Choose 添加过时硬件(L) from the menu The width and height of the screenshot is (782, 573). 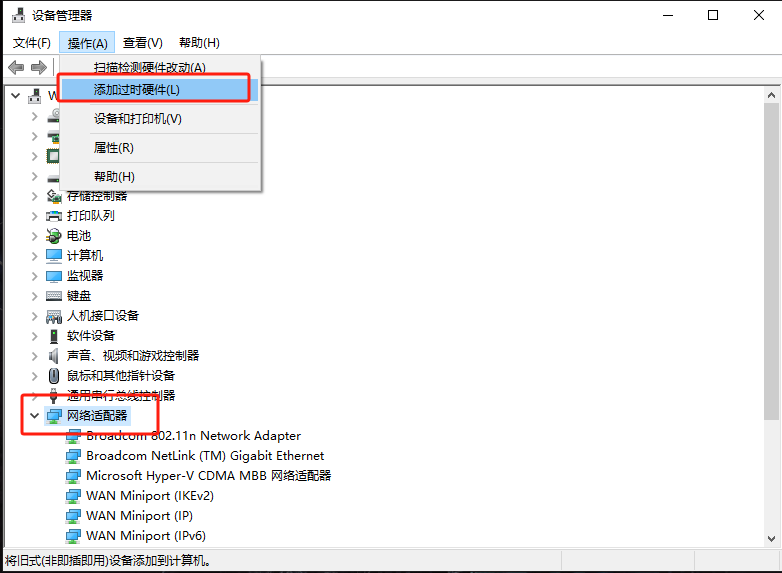pos(137,90)
